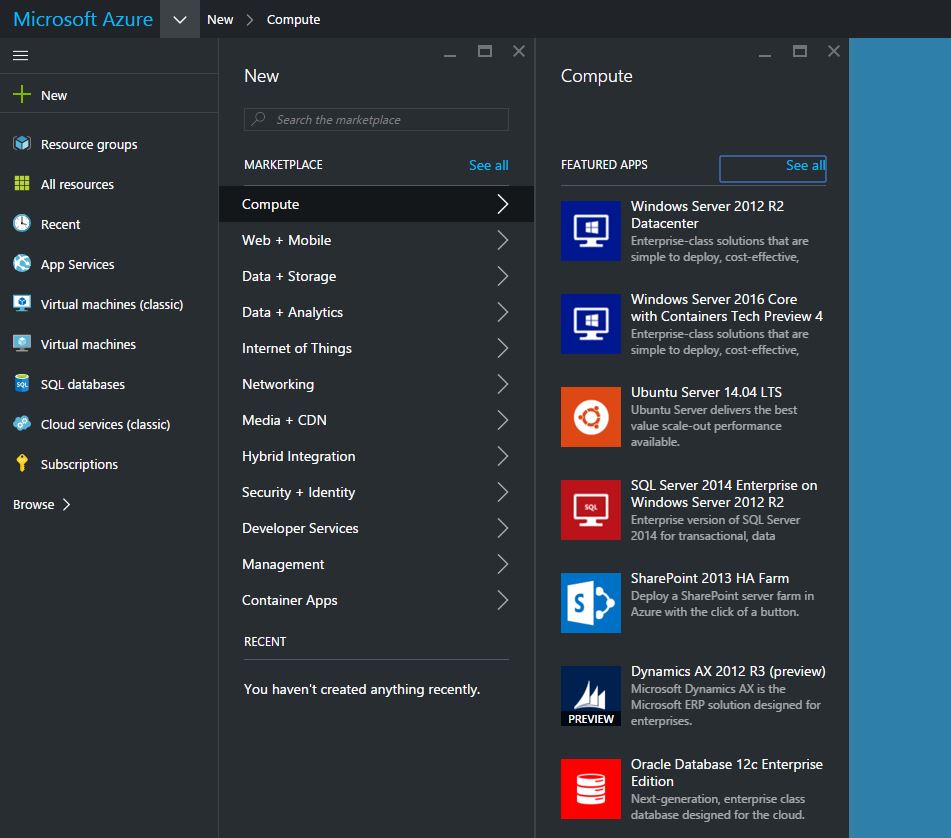Select the Developer Services category
951x838 pixels.
tap(376, 528)
